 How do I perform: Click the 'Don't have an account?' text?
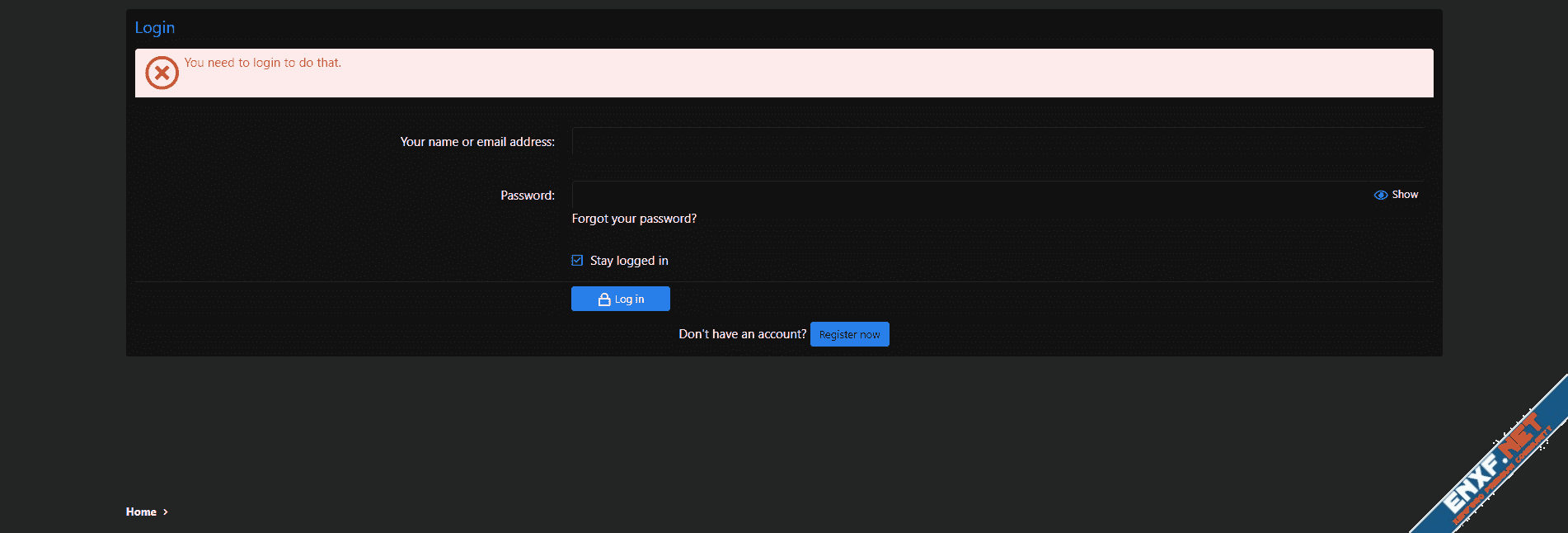click(x=742, y=334)
